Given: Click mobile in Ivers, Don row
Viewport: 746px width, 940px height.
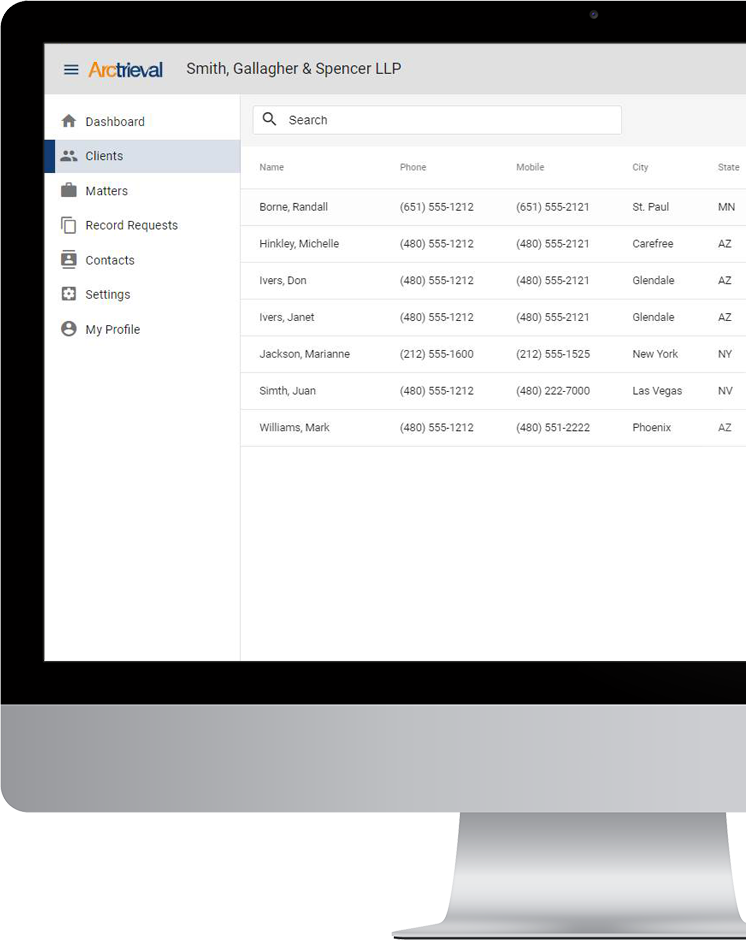Looking at the screenshot, I should [553, 280].
